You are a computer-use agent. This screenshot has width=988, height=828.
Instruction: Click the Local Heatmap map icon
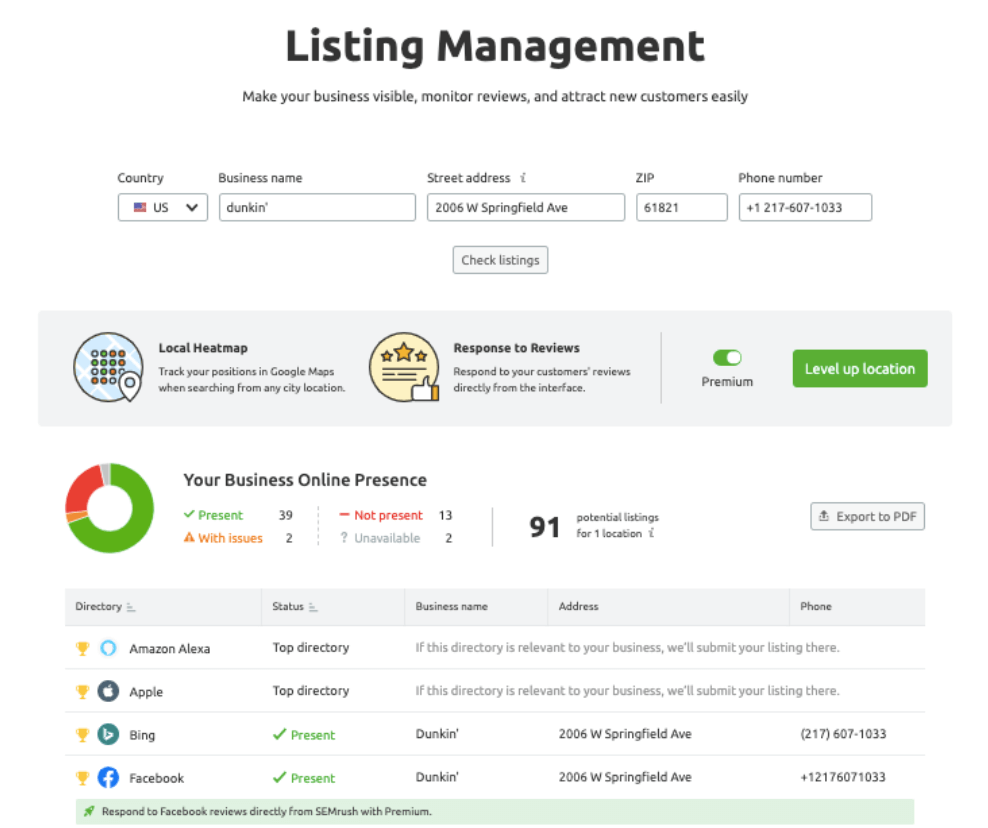[108, 368]
